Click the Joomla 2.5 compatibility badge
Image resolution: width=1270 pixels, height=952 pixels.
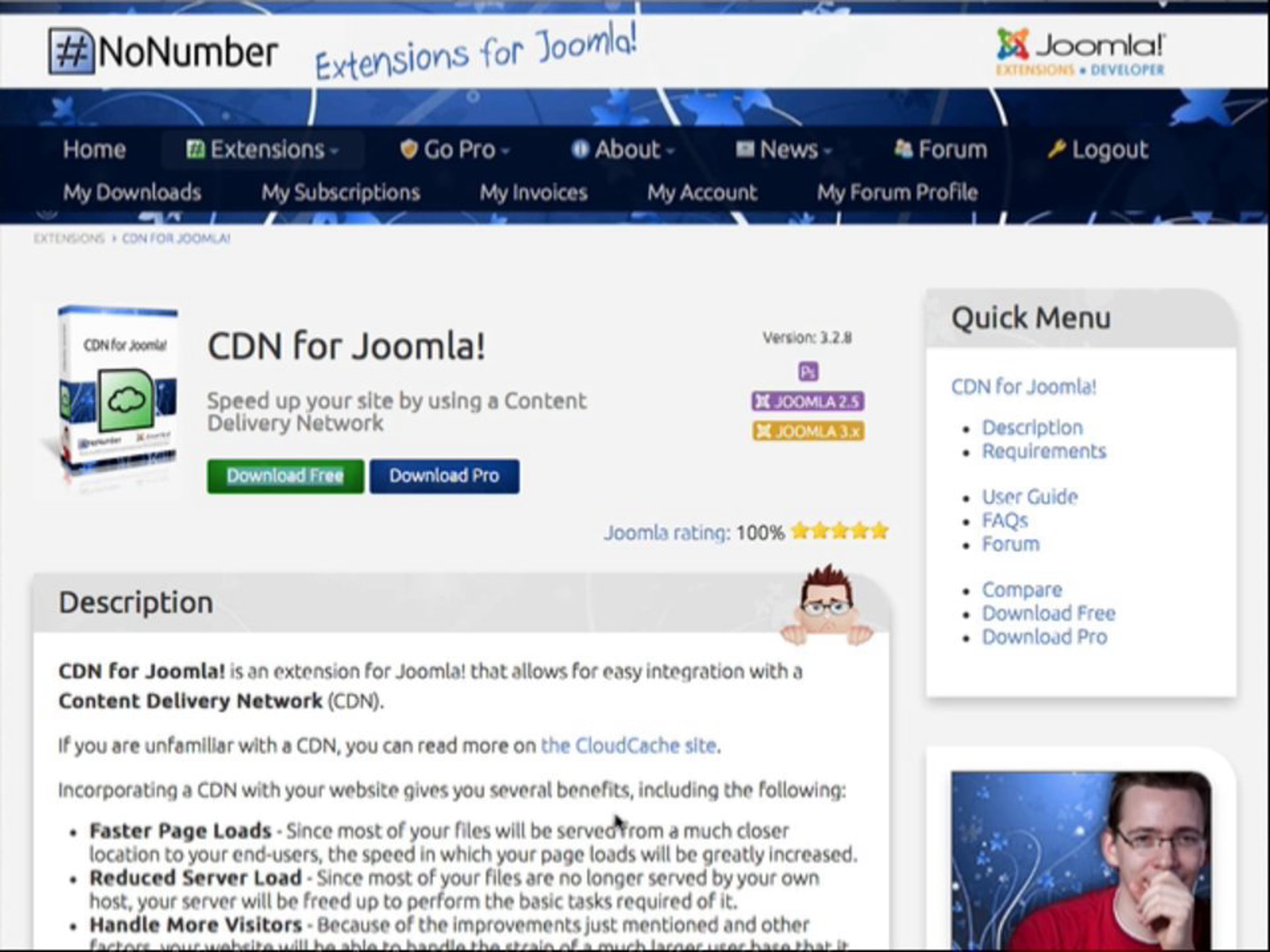808,401
